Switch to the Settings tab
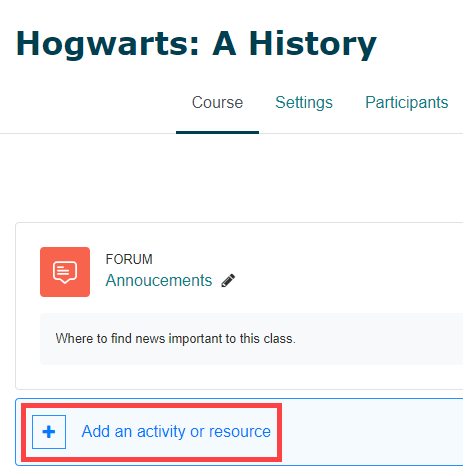463x475 pixels. (304, 102)
